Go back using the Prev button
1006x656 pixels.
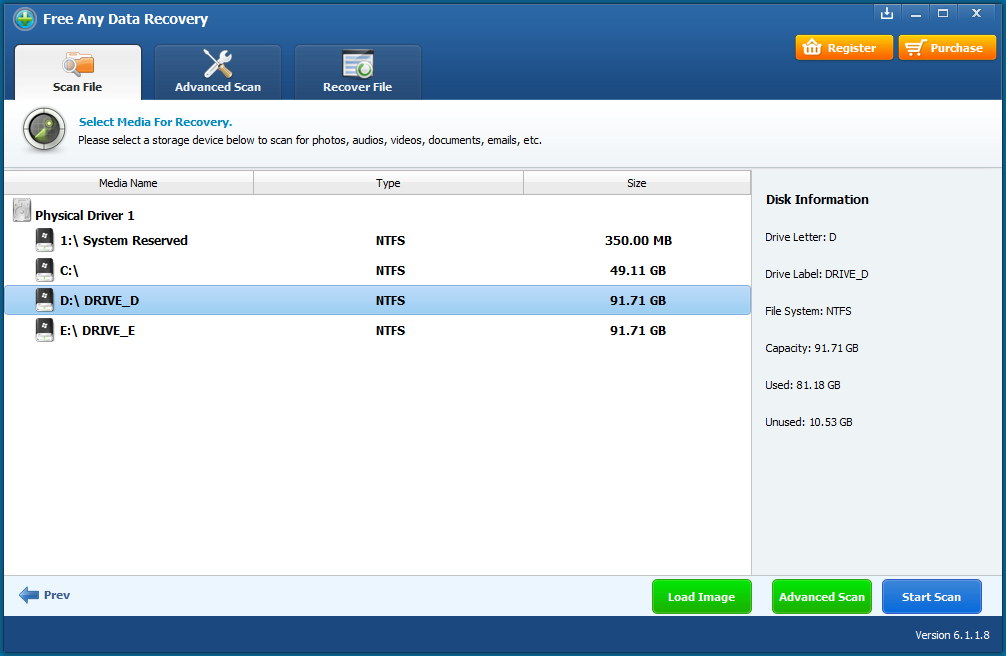(44, 595)
